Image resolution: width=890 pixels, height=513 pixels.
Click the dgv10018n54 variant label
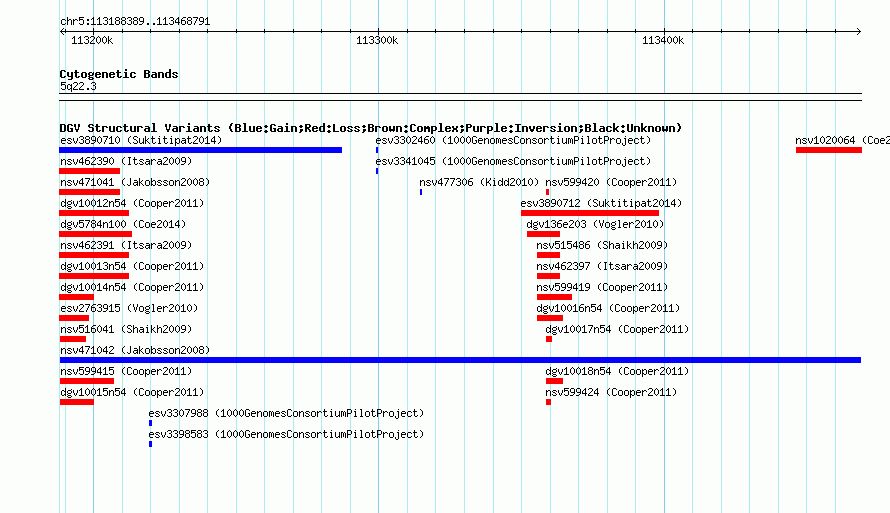[617, 371]
